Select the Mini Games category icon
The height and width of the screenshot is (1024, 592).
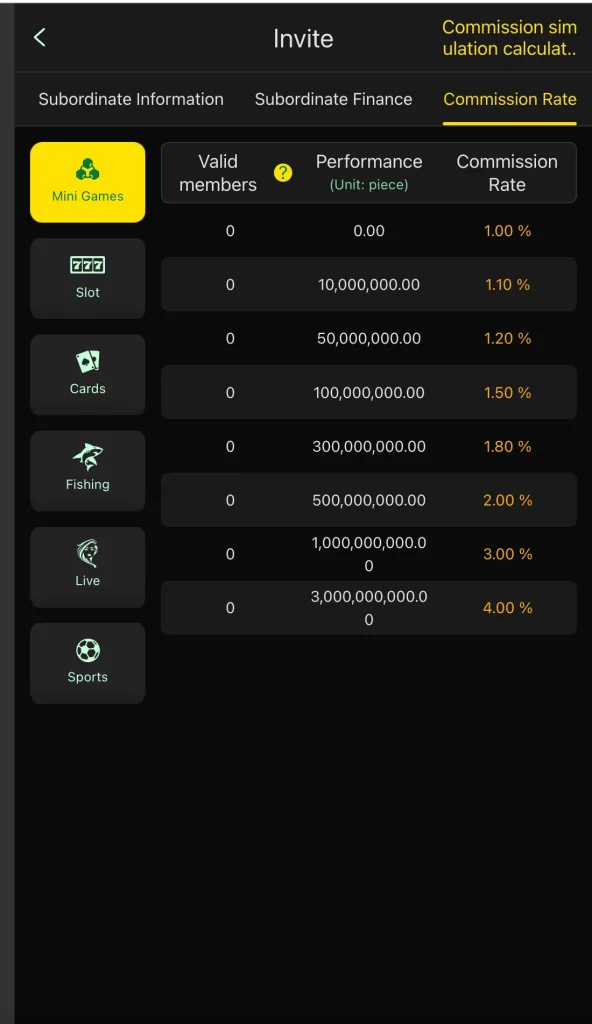click(x=88, y=182)
